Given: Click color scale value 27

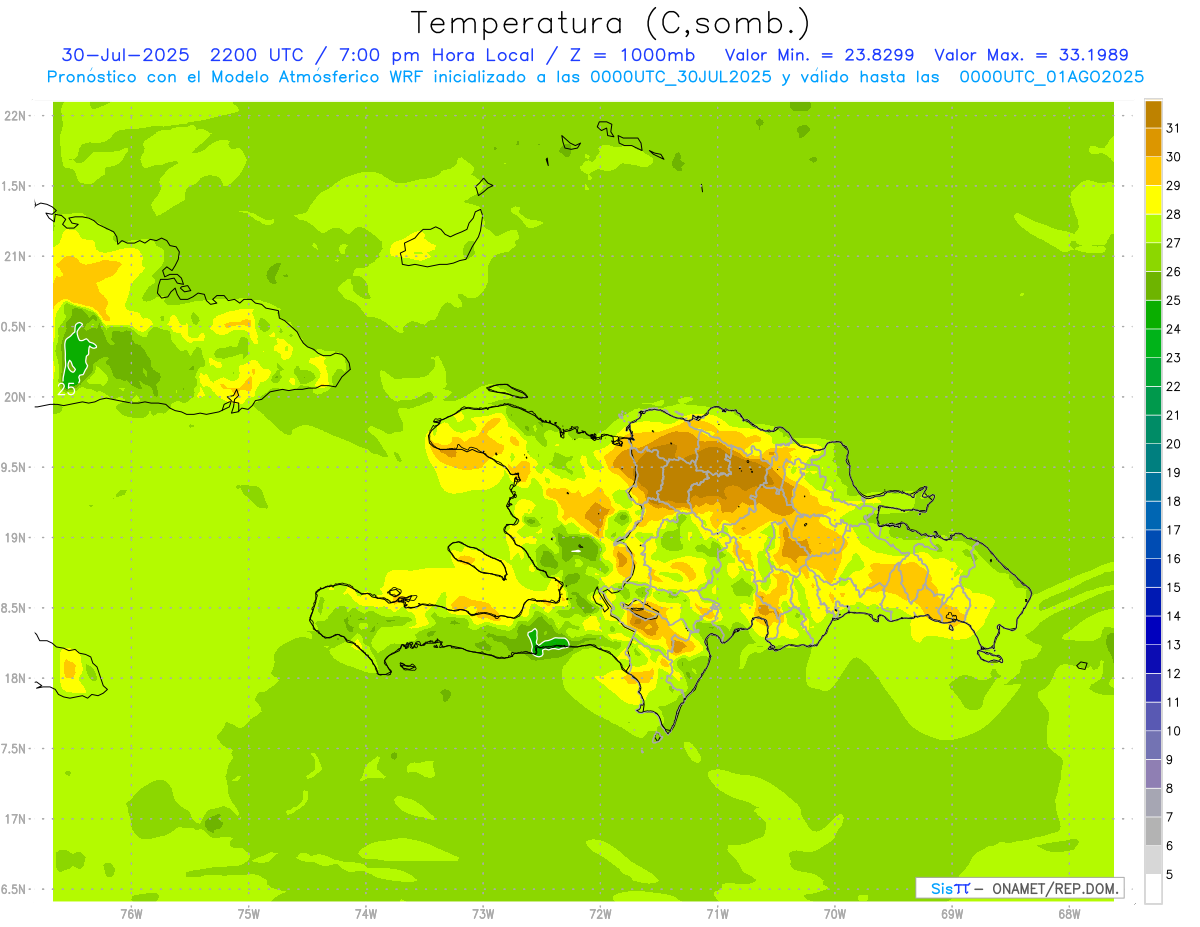Looking at the screenshot, I should pyautogui.click(x=1173, y=243).
